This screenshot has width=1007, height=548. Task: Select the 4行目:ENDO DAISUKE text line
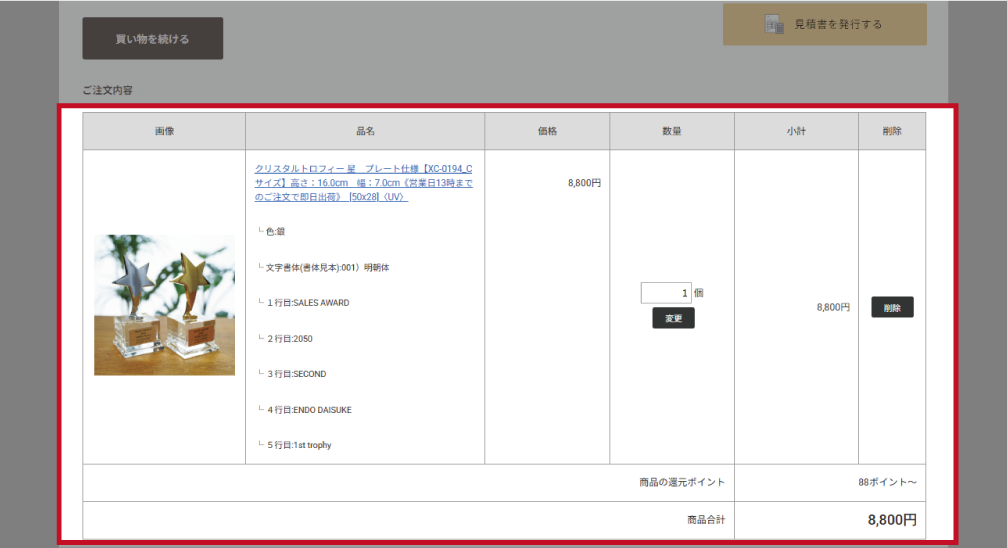pyautogui.click(x=309, y=410)
